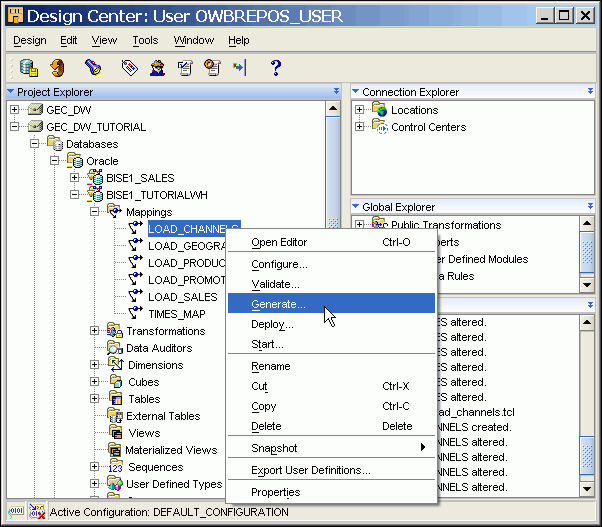Viewport: 602px width, 527px height.
Task: Click the red X status bar icon
Action: pos(37,512)
